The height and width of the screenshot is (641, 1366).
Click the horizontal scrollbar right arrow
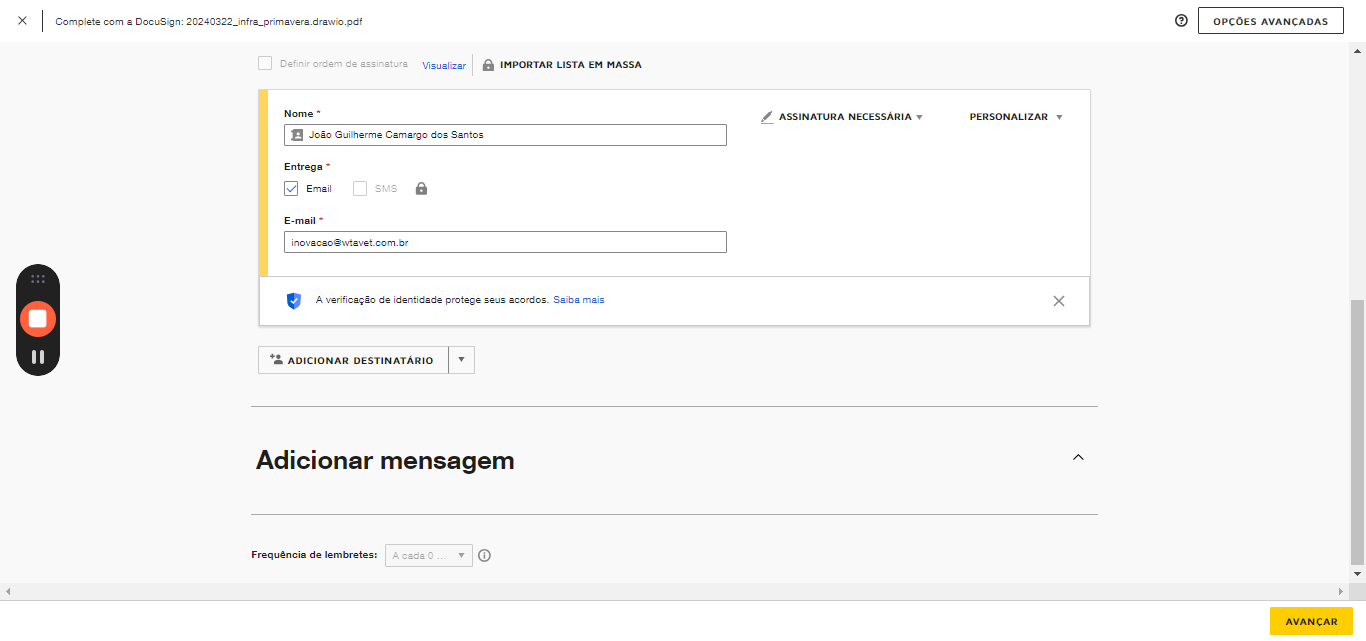pos(1342,591)
